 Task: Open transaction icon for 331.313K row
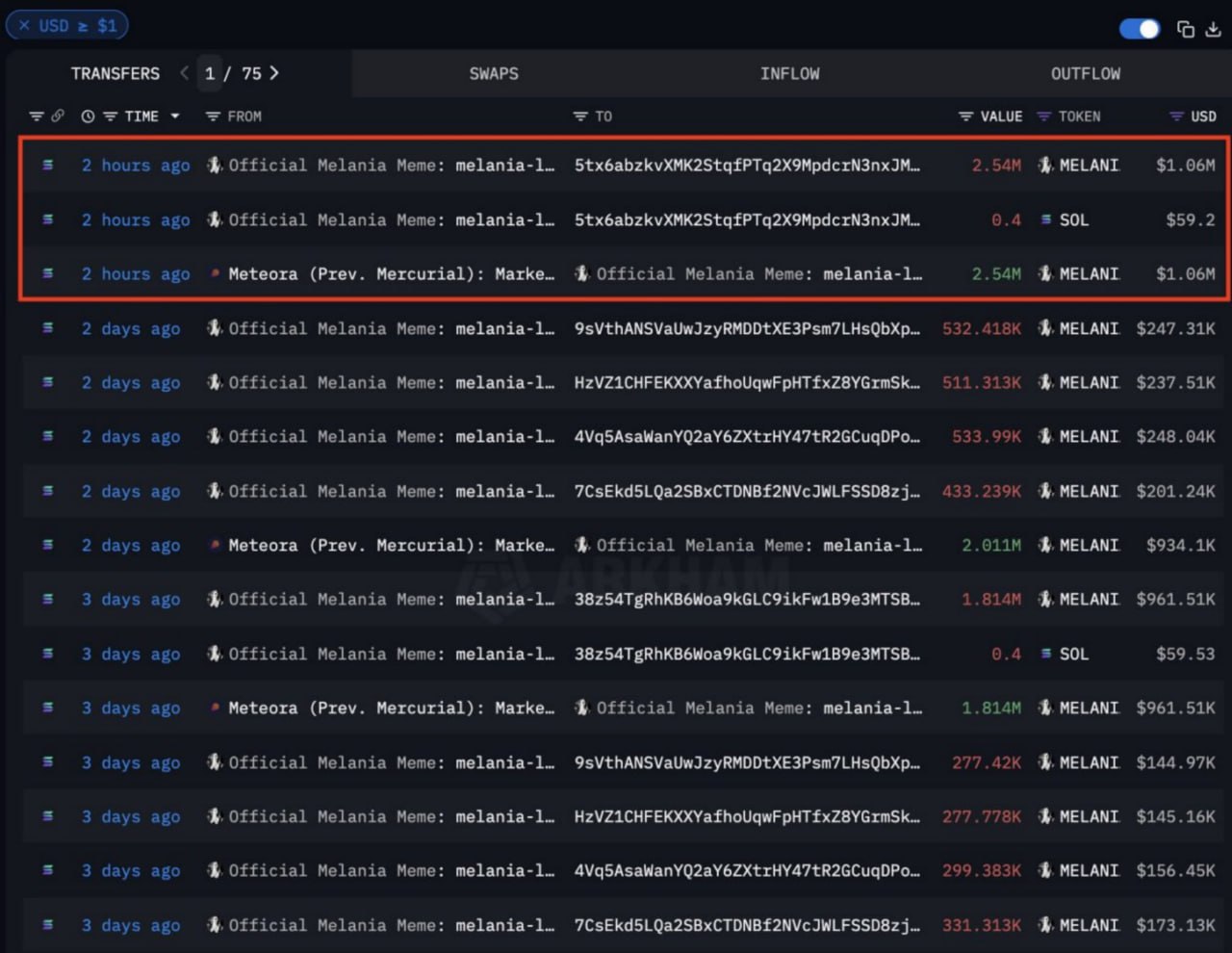tap(48, 925)
